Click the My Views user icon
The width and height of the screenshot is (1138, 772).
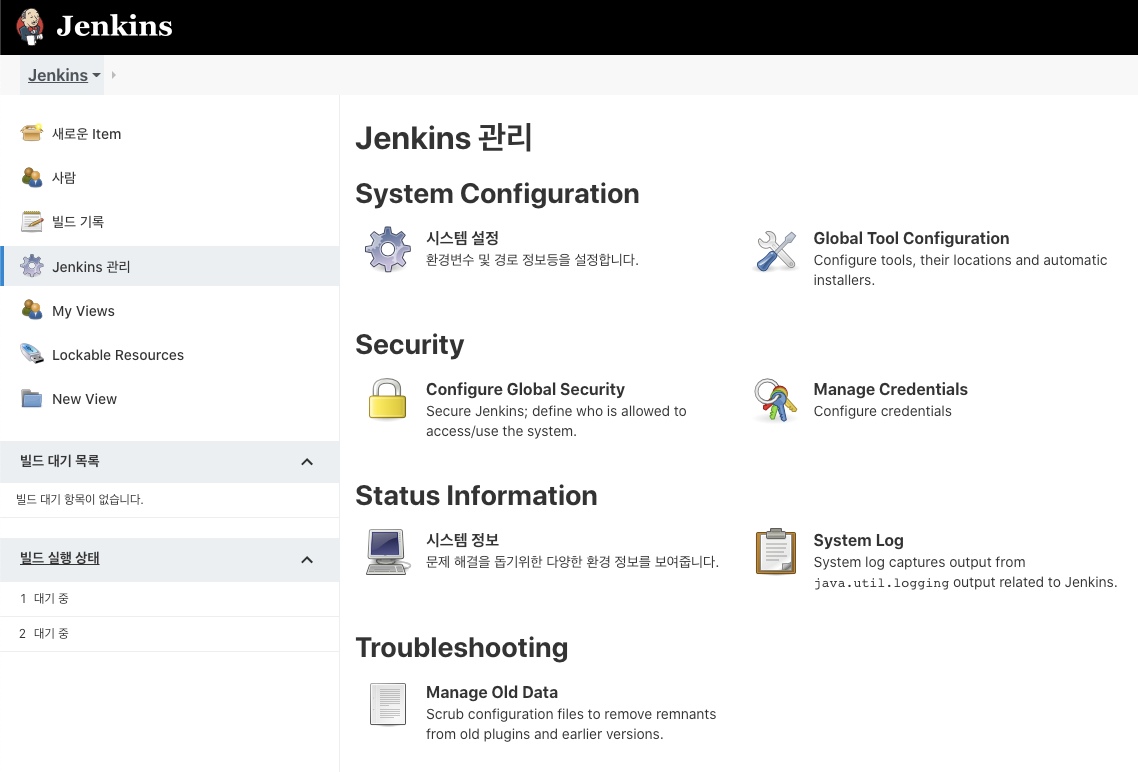click(x=31, y=310)
